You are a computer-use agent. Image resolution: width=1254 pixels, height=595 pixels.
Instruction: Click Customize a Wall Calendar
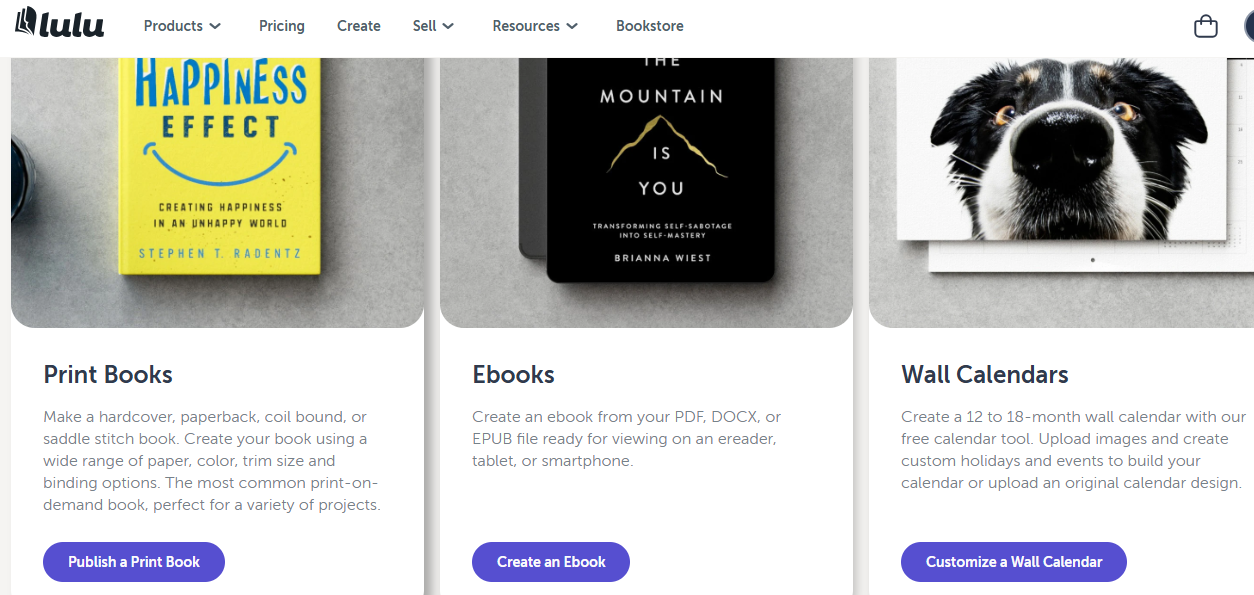[1013, 561]
